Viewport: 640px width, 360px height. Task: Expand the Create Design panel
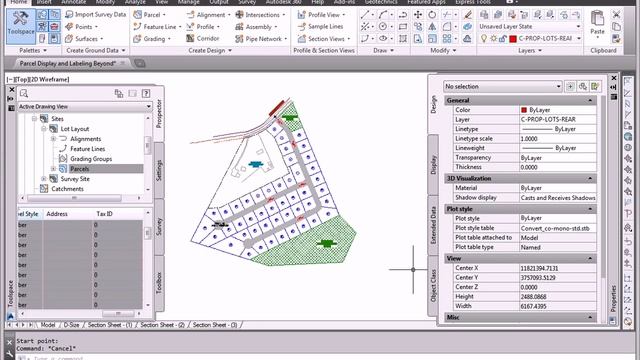coord(210,51)
